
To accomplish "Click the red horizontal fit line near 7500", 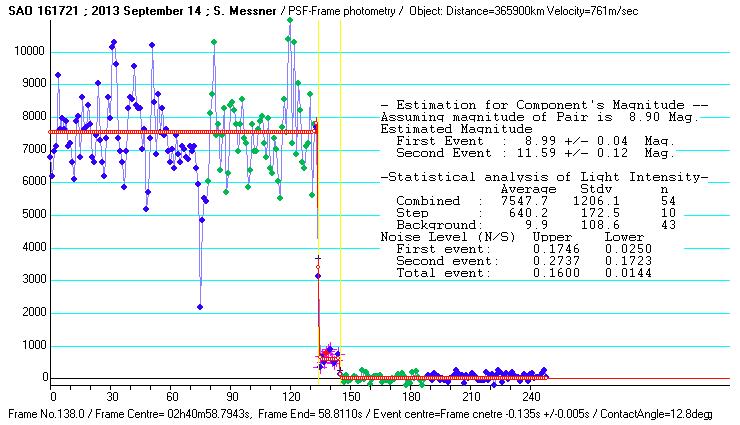I will point(150,132).
